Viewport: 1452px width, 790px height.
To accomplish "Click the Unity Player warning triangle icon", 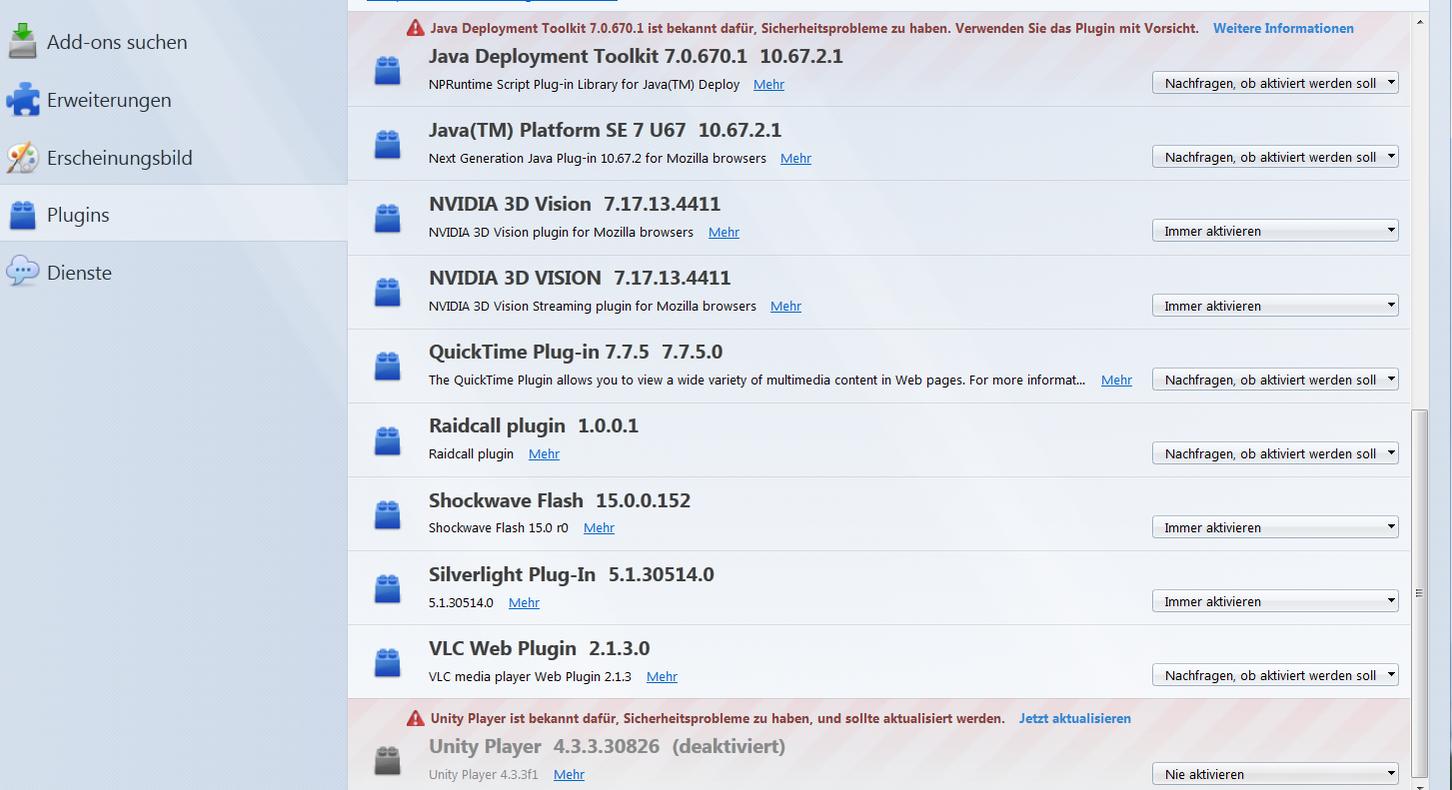I will (x=415, y=718).
